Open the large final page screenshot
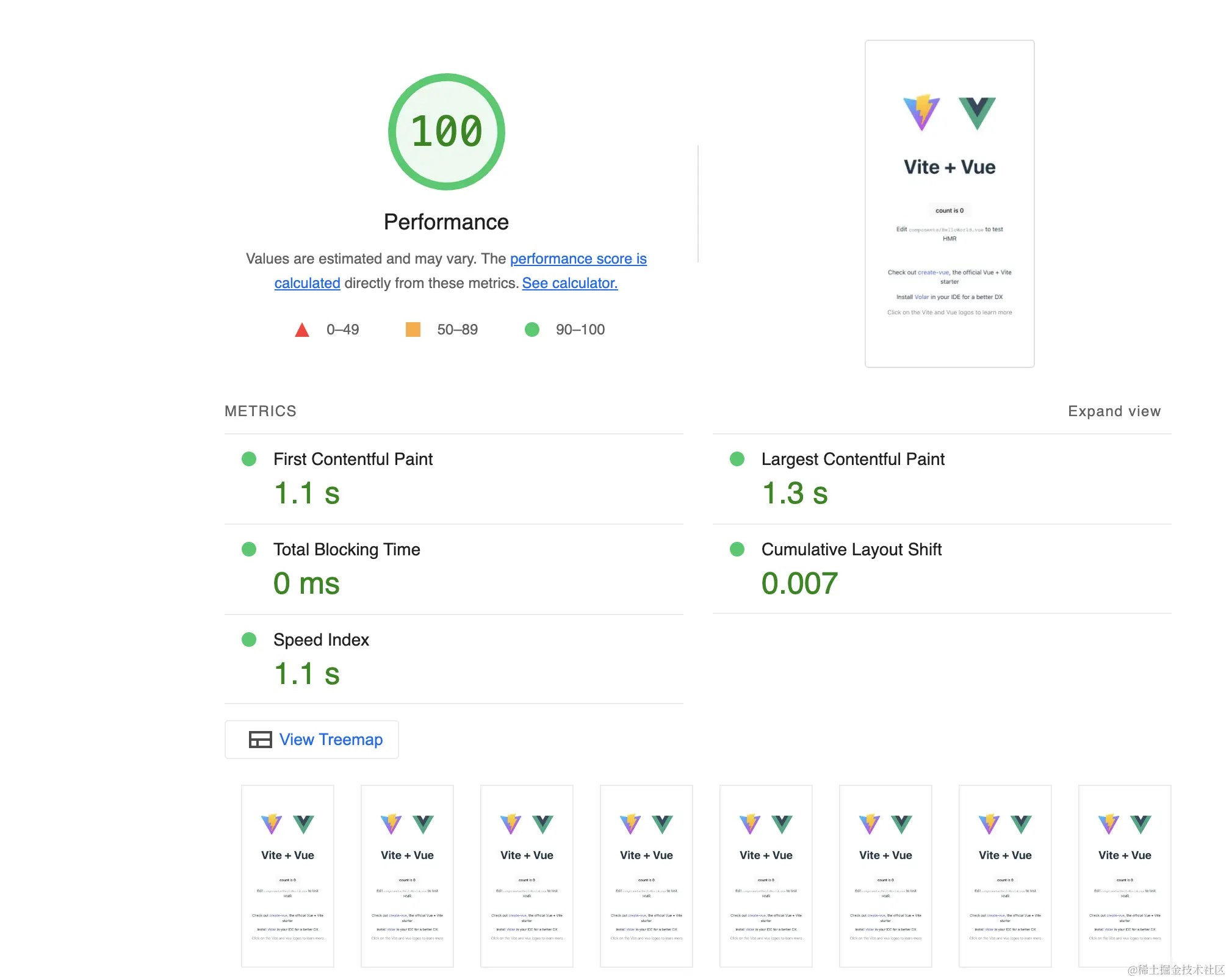Viewport: 1229px width, 980px height. click(x=949, y=204)
